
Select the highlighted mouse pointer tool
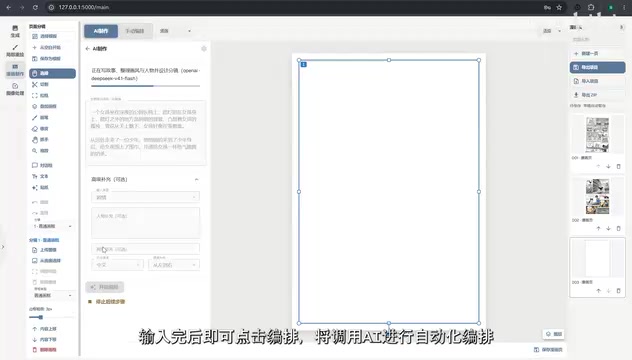(52, 73)
